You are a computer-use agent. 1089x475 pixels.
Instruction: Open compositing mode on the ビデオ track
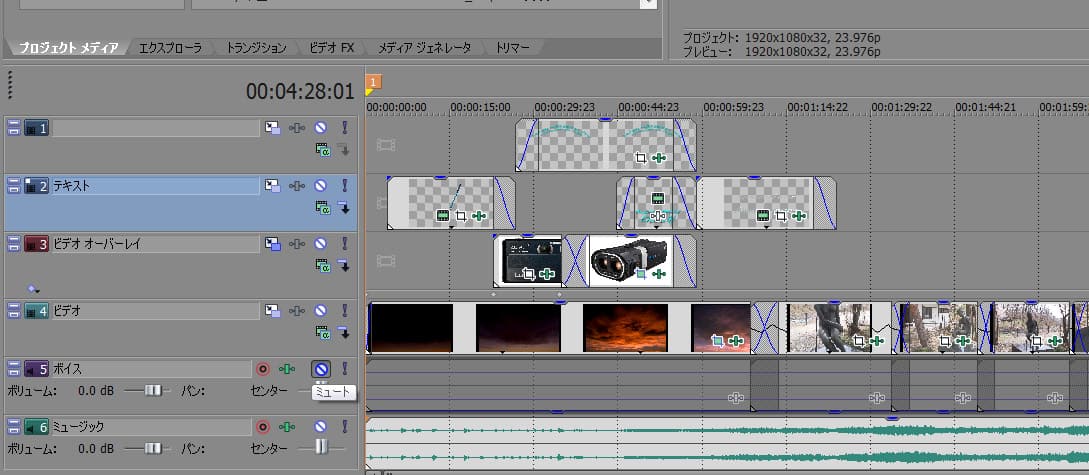[322, 332]
